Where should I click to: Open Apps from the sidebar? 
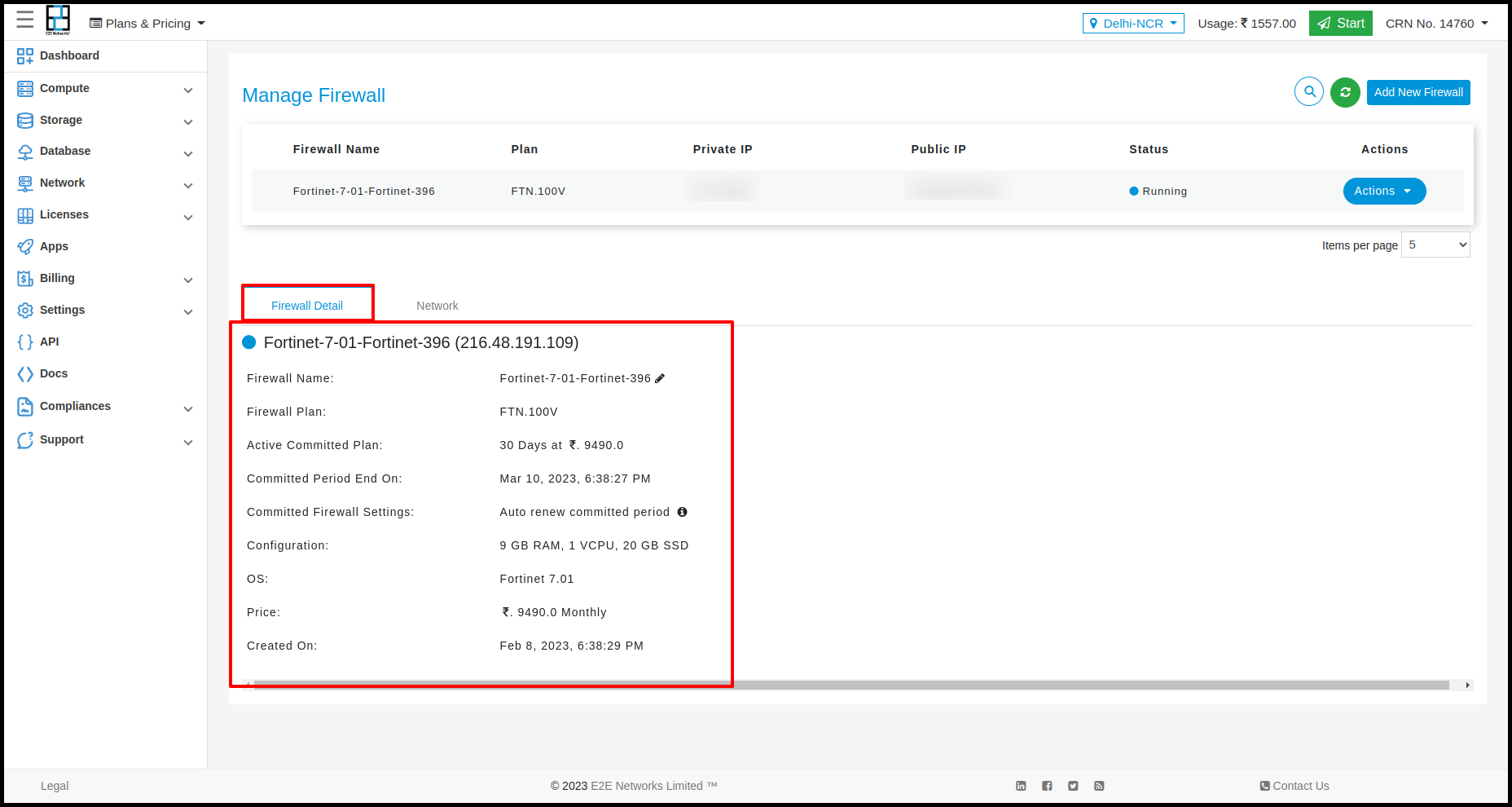(54, 246)
